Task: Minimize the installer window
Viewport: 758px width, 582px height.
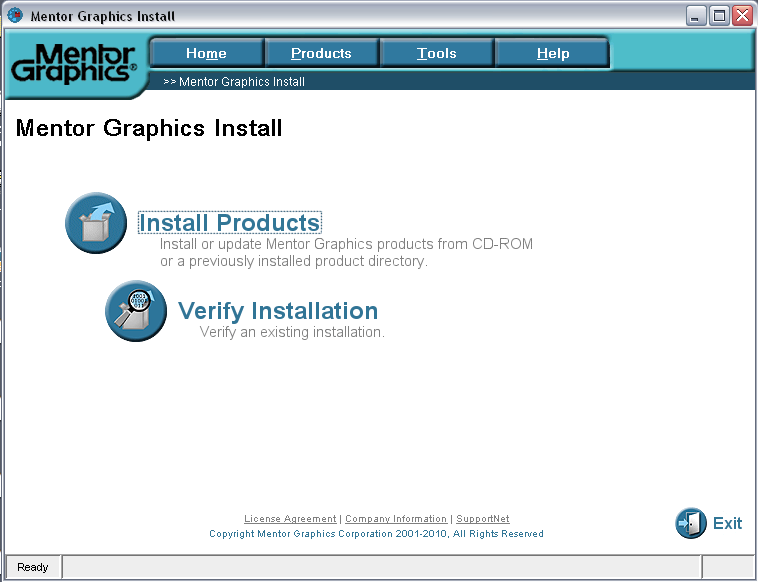Action: tap(696, 16)
